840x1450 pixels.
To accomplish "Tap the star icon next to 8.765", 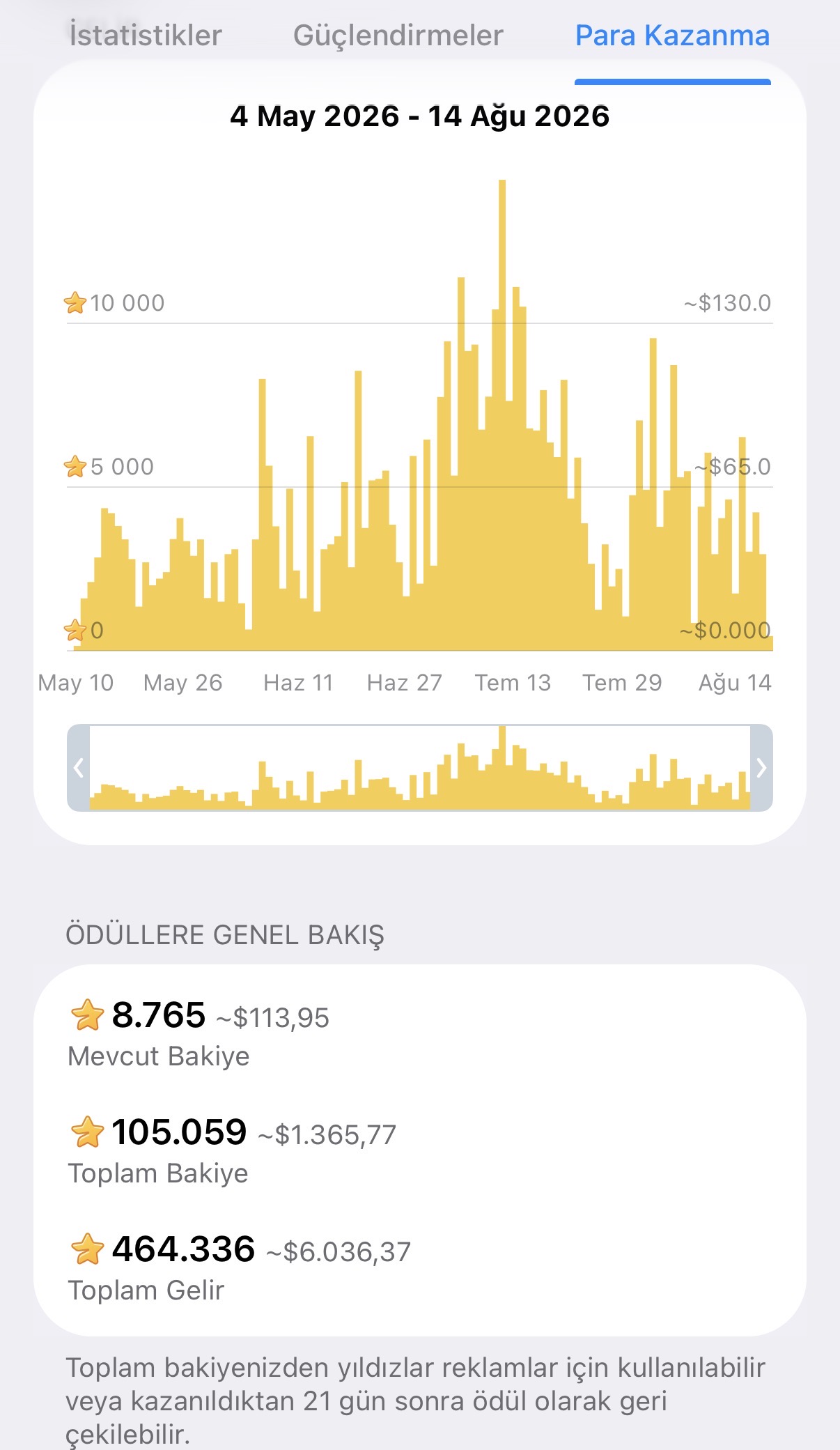I will click(x=87, y=1015).
